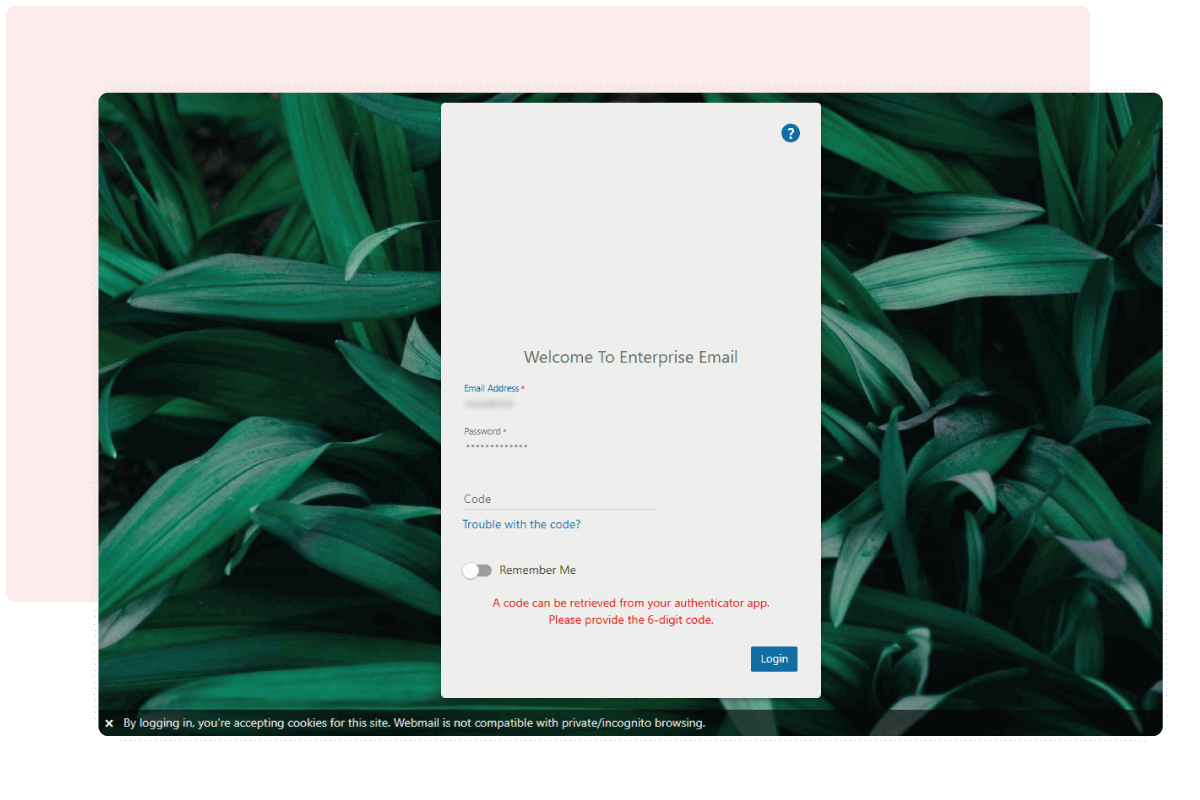The image size is (1200, 800).
Task: Focus the Code input field
Action: [558, 499]
